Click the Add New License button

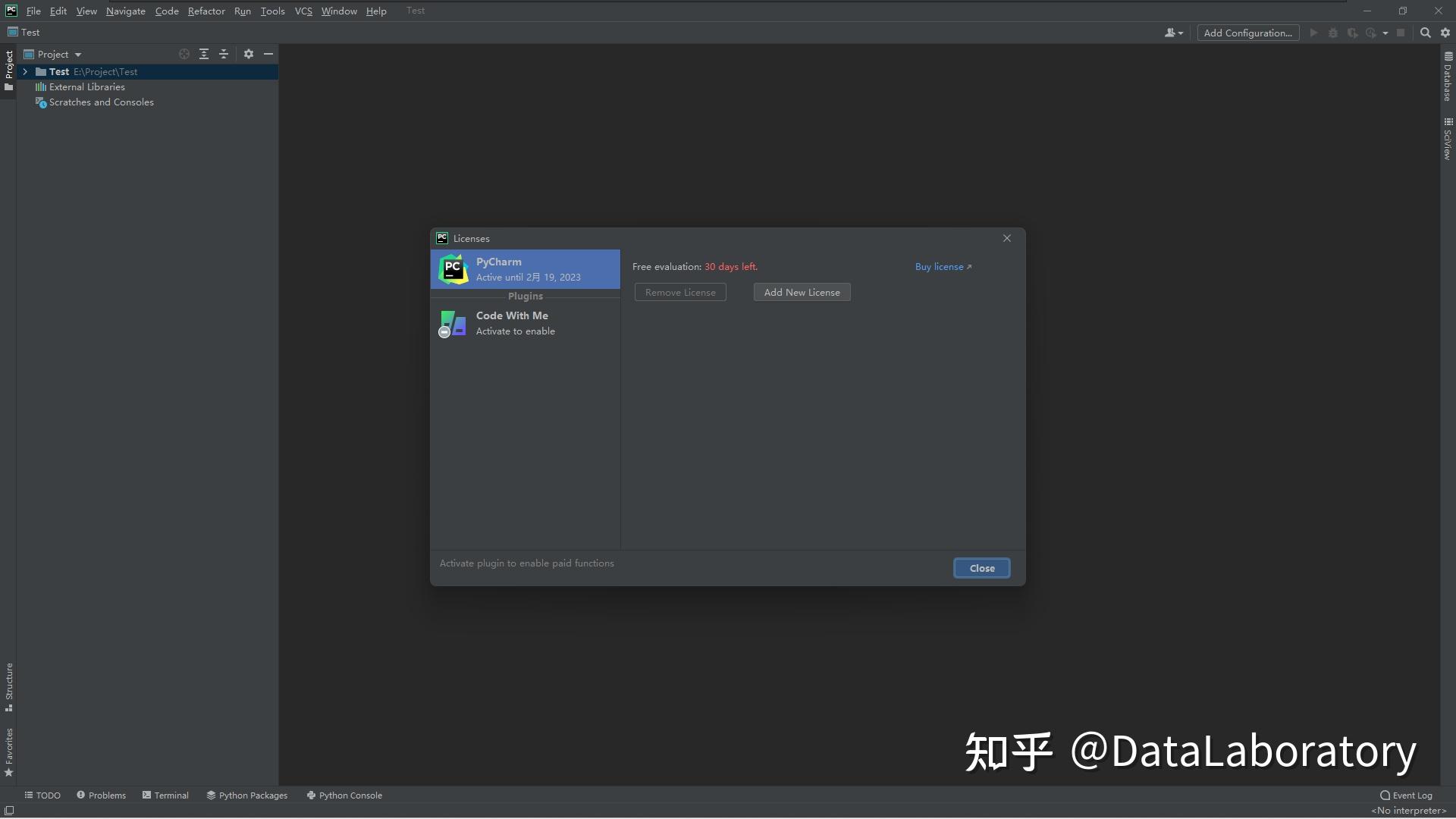[802, 292]
